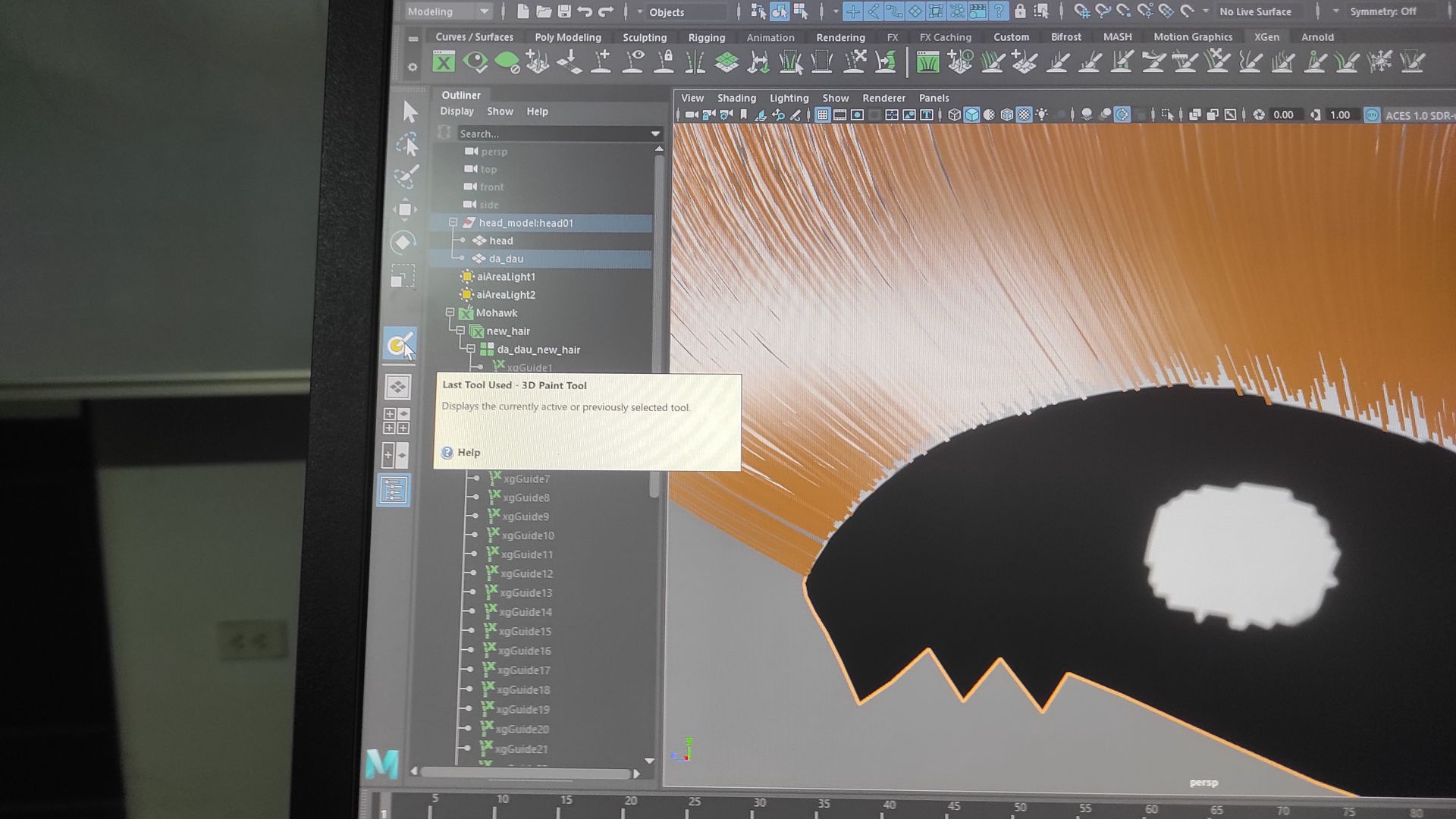The width and height of the screenshot is (1456, 819).
Task: Collapse the Mohawk collection node
Action: click(450, 312)
